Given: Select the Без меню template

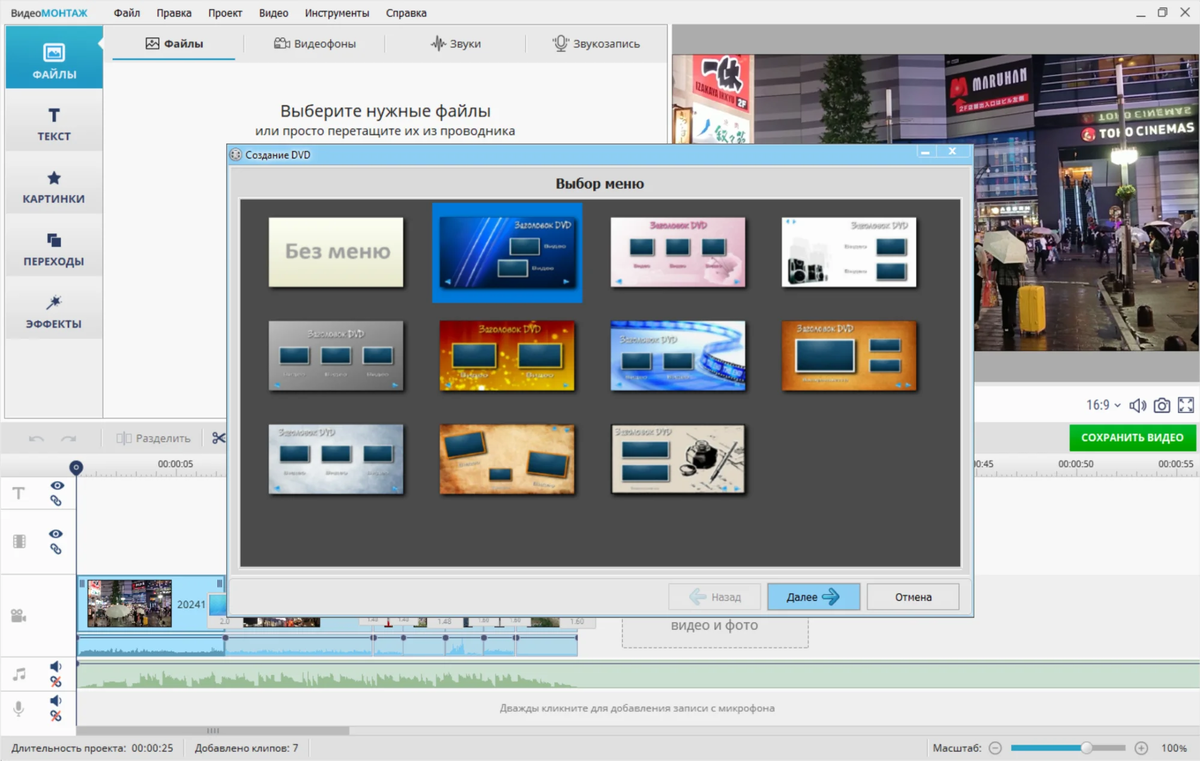Looking at the screenshot, I should (336, 252).
